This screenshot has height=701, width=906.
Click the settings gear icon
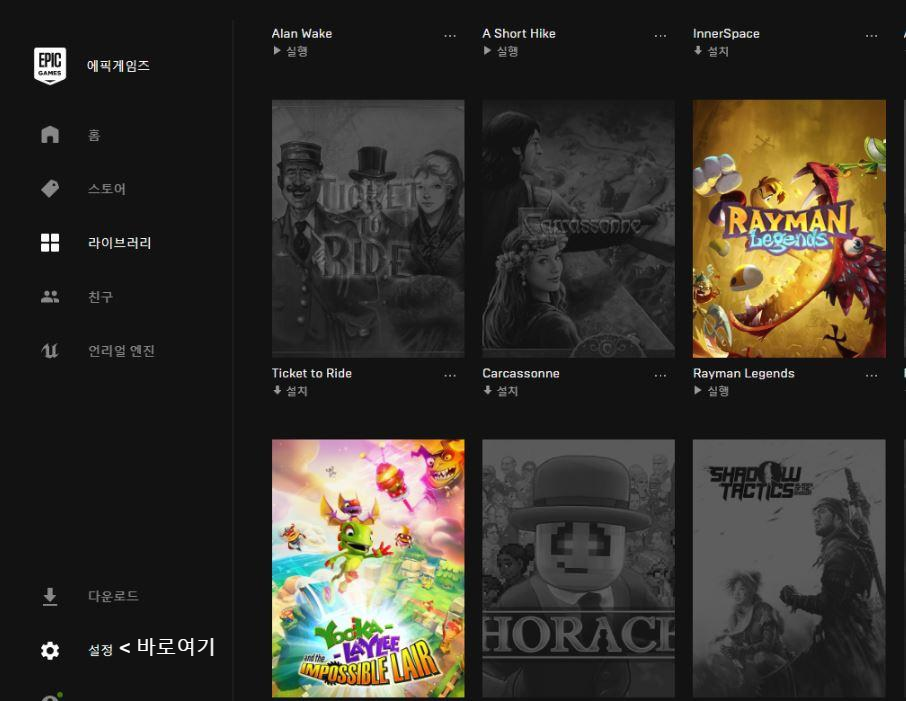point(50,650)
